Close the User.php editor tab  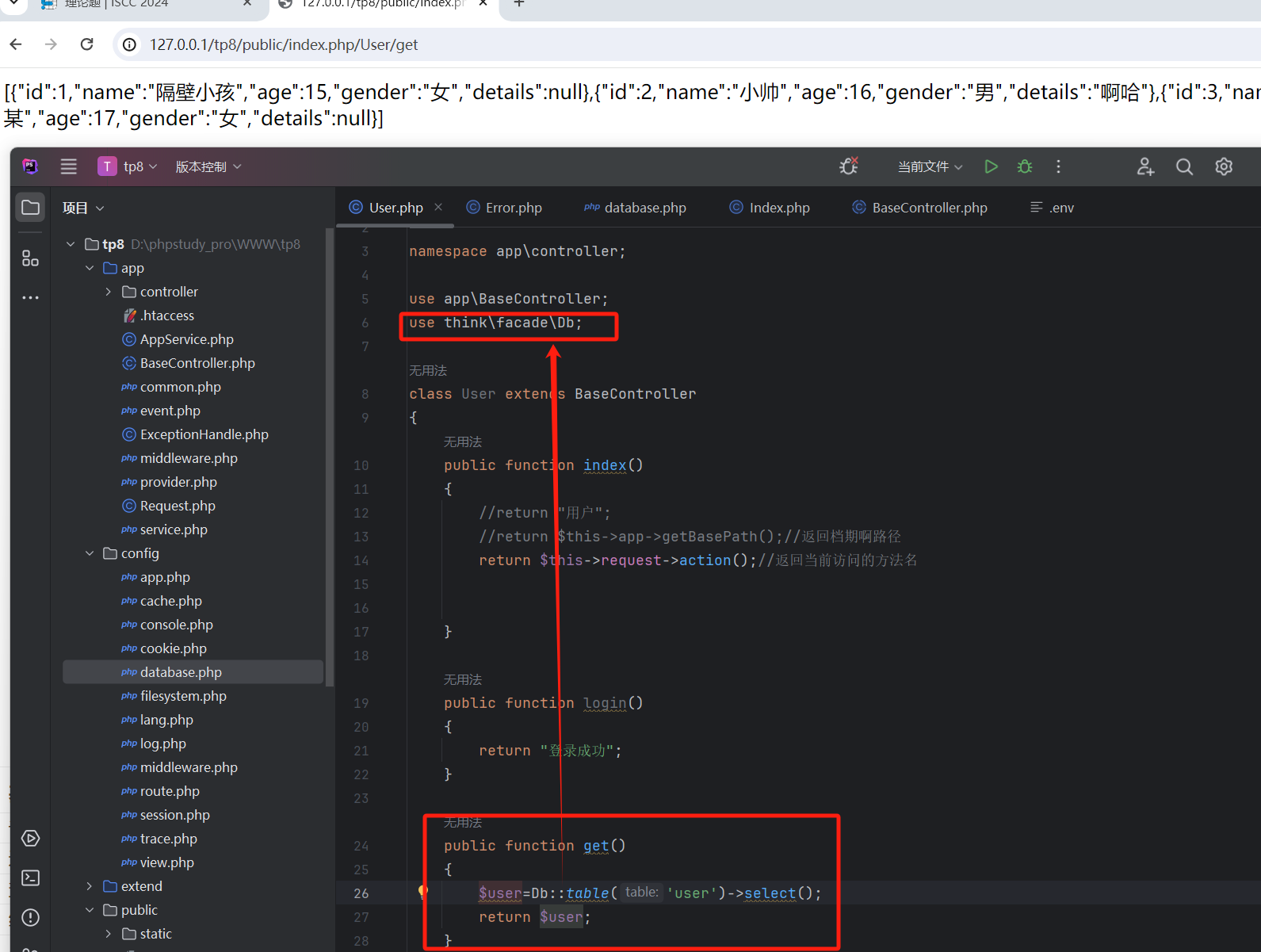(x=438, y=207)
